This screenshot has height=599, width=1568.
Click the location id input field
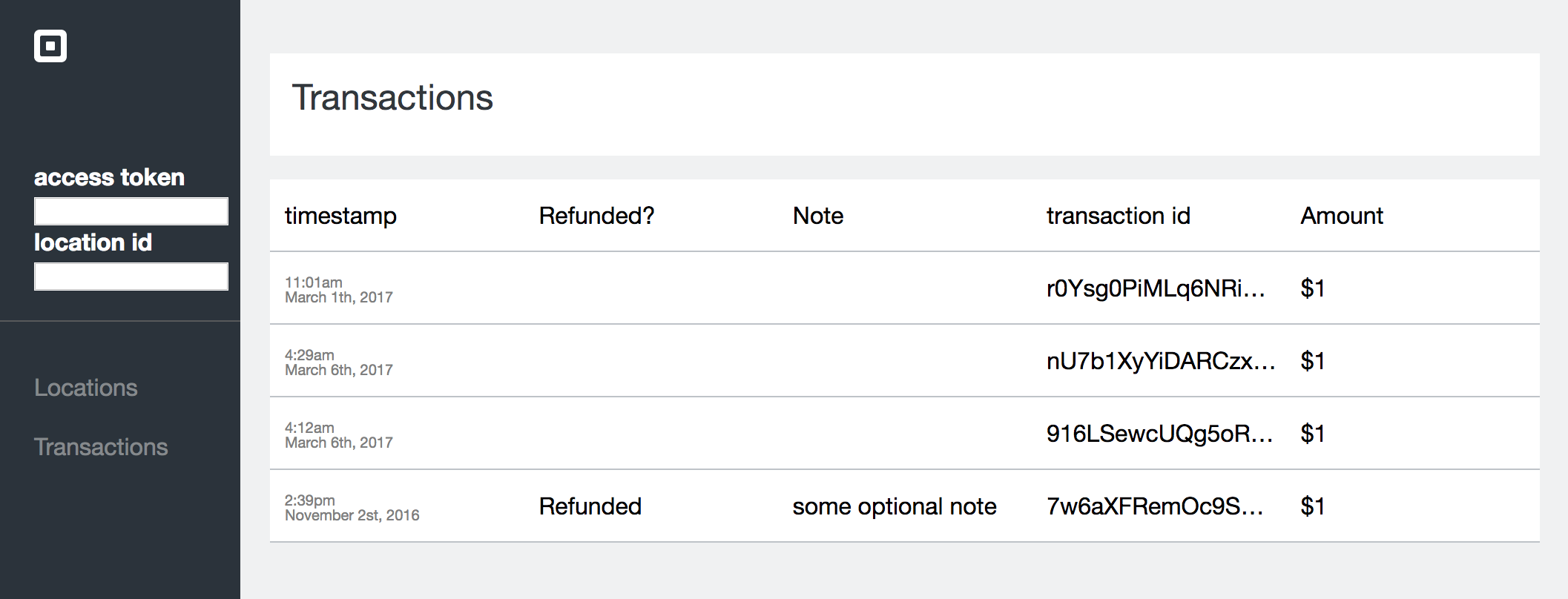pyautogui.click(x=131, y=277)
